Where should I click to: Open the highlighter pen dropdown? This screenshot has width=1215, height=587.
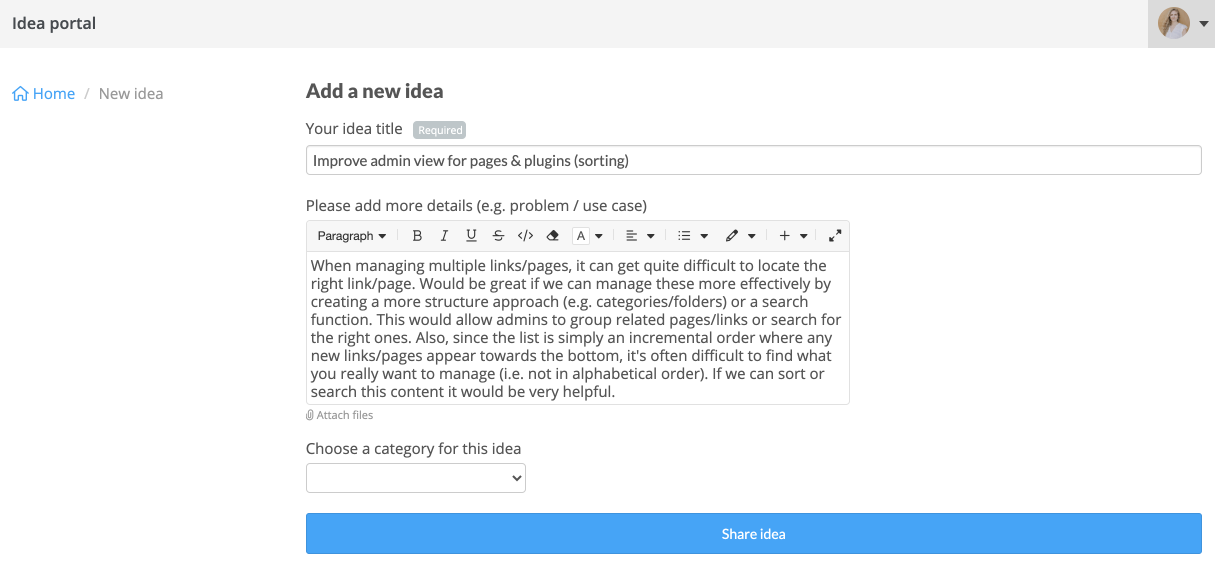pos(740,236)
